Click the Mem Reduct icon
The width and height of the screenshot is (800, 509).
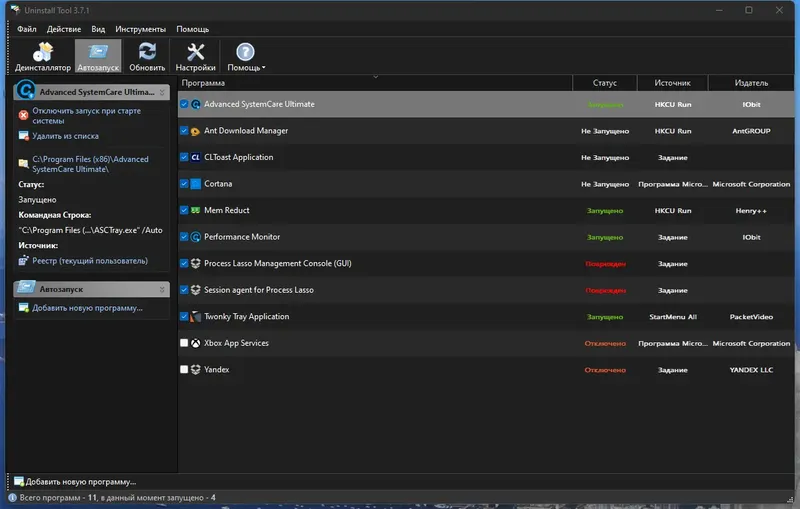pos(195,210)
